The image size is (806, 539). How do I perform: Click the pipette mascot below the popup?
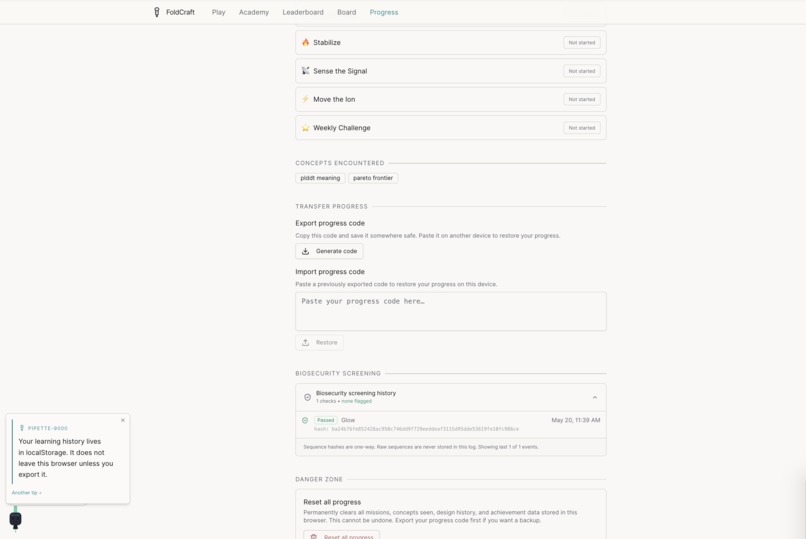click(x=15, y=519)
